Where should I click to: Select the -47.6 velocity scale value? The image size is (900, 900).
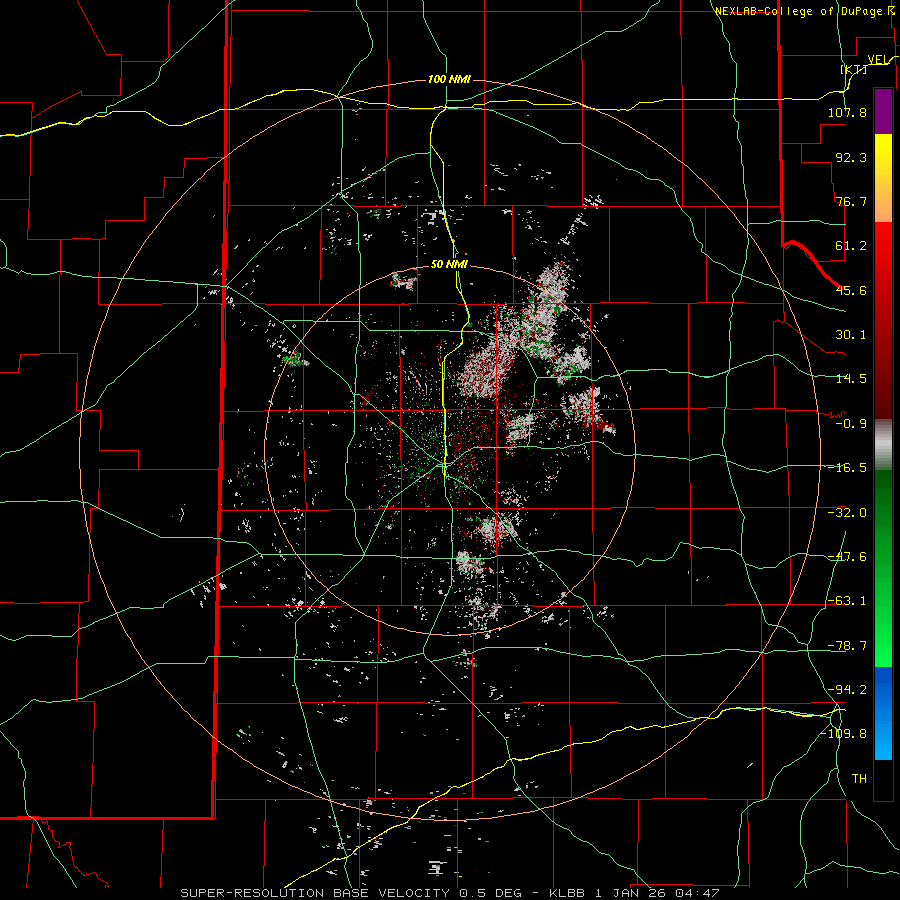(x=847, y=557)
